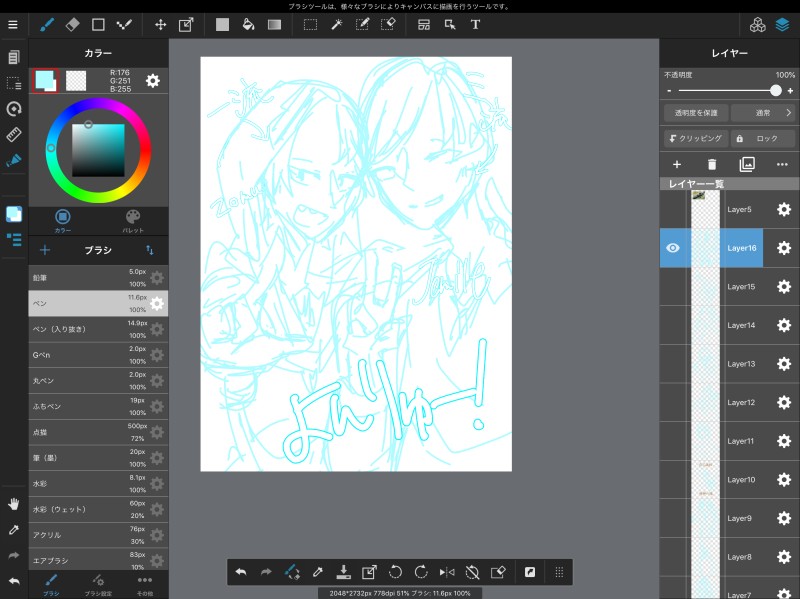Select the Layer15 row
This screenshot has height=599, width=800.
coord(730,287)
